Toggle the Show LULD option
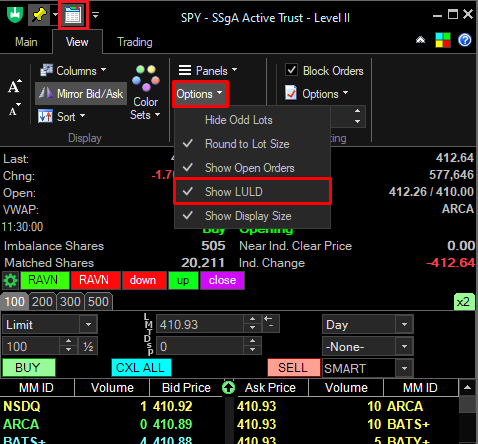The width and height of the screenshot is (478, 444). (x=252, y=192)
